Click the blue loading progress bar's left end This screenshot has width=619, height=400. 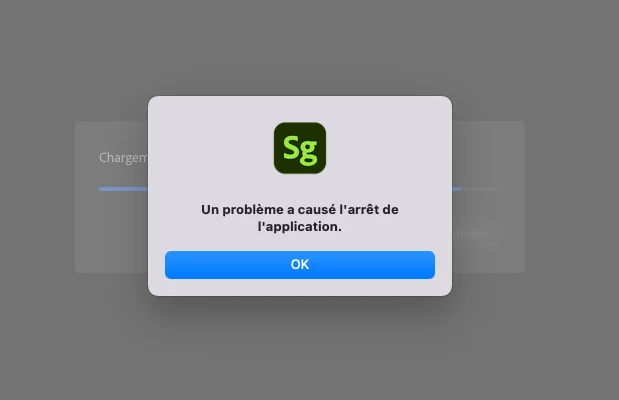tap(123, 189)
